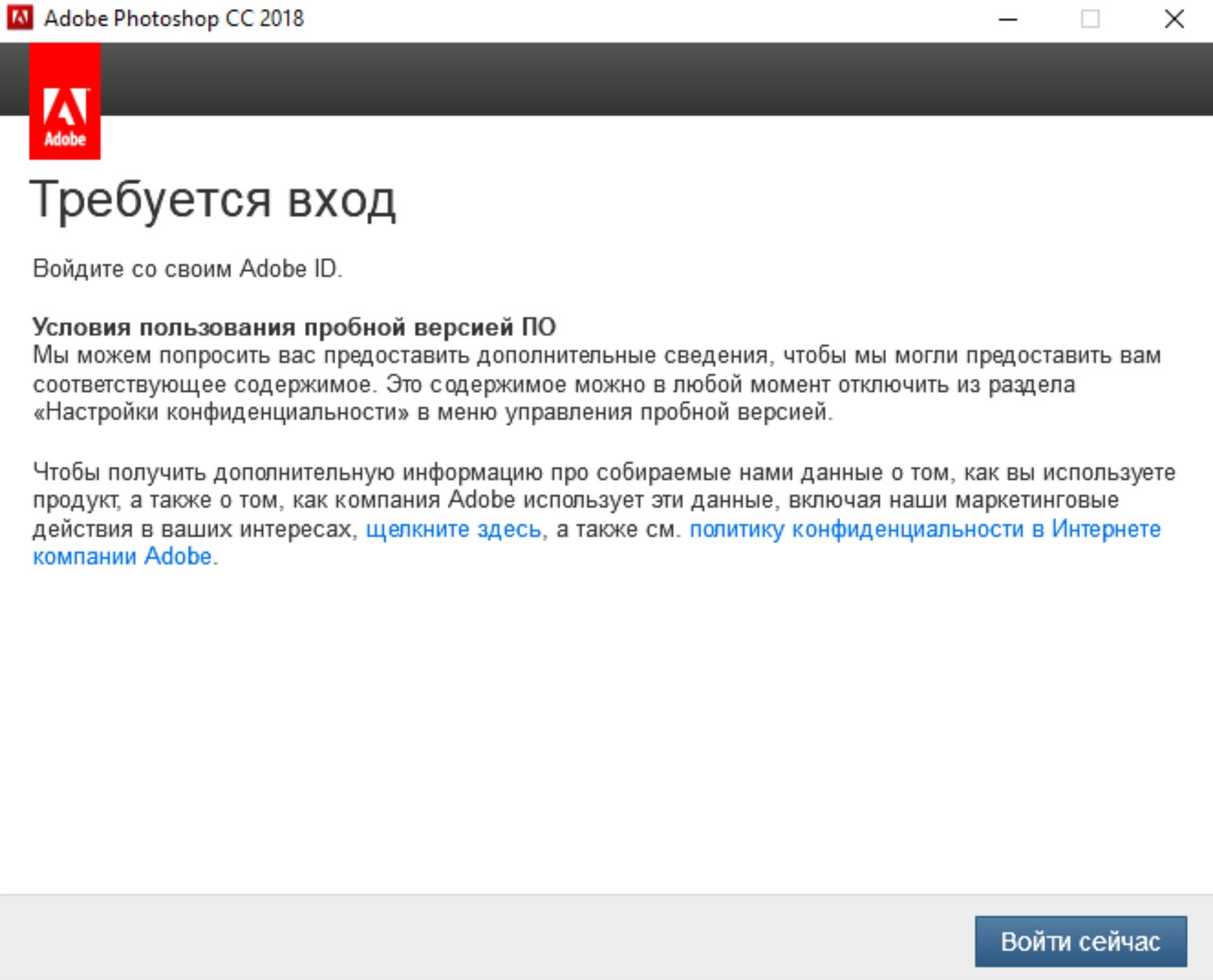Open the 'щелкните здесь' link

pyautogui.click(x=453, y=529)
